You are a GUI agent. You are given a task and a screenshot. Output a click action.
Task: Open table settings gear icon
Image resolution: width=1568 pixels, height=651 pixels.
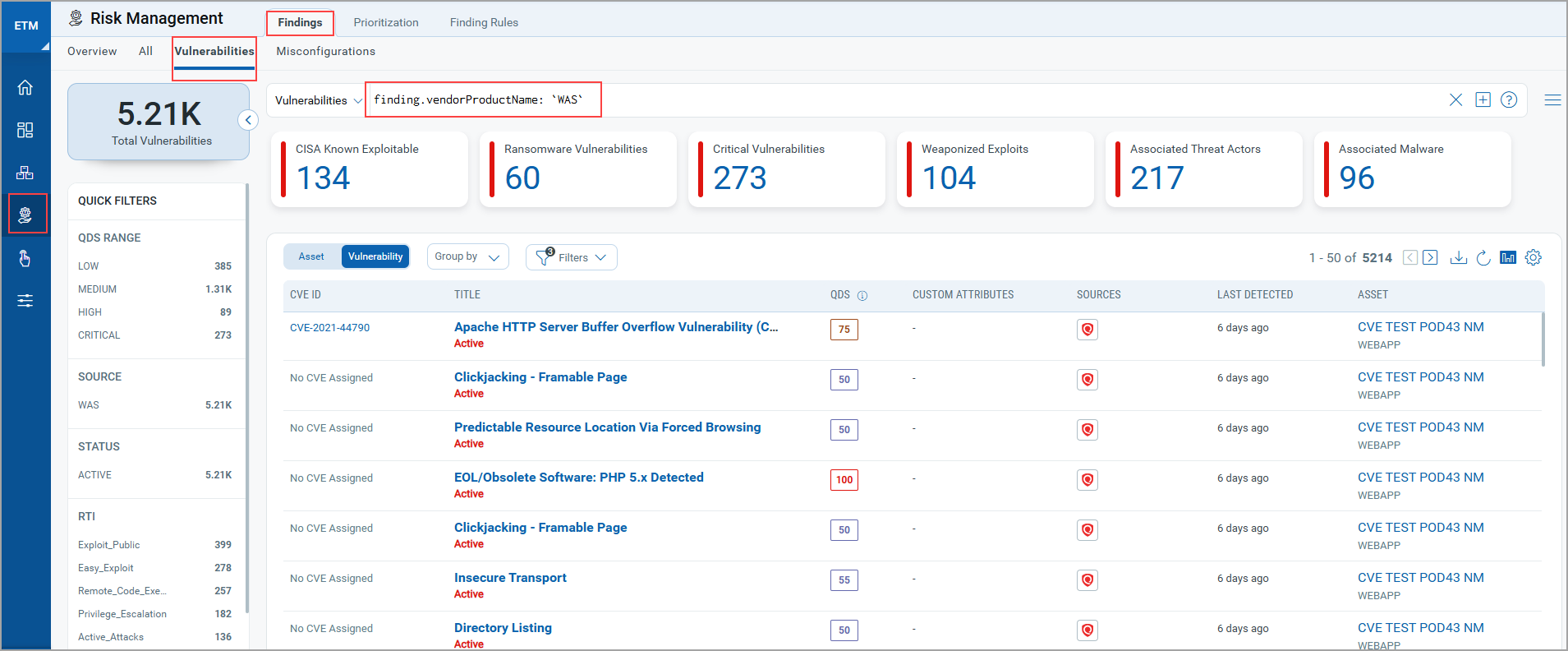coord(1534,257)
